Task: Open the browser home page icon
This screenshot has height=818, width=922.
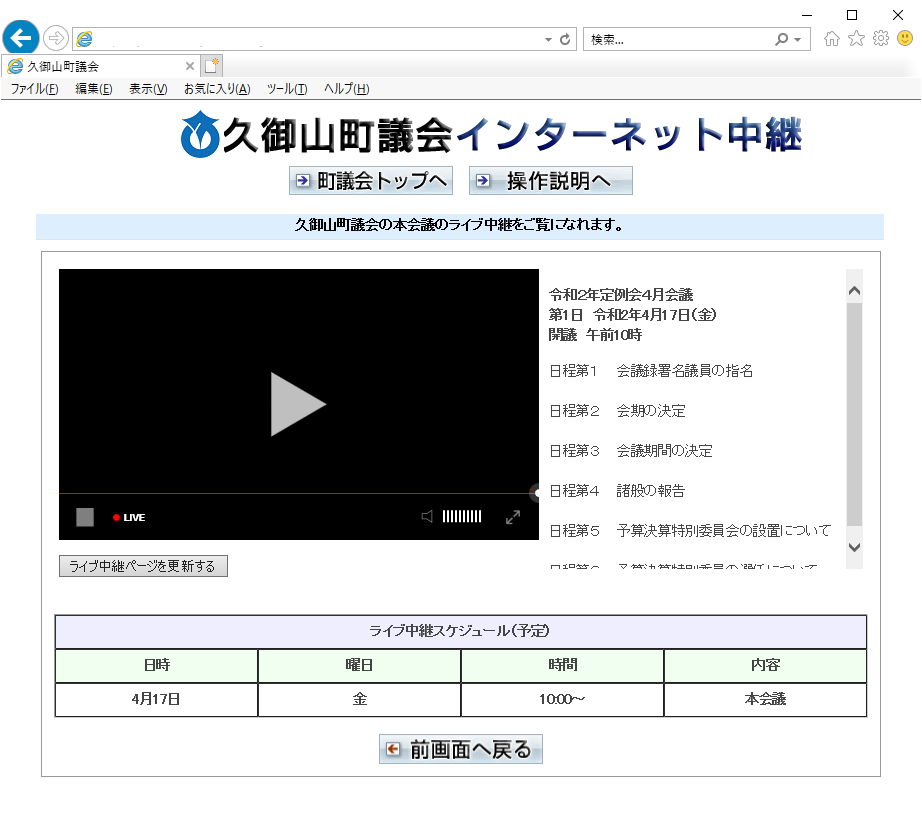Action: point(831,39)
